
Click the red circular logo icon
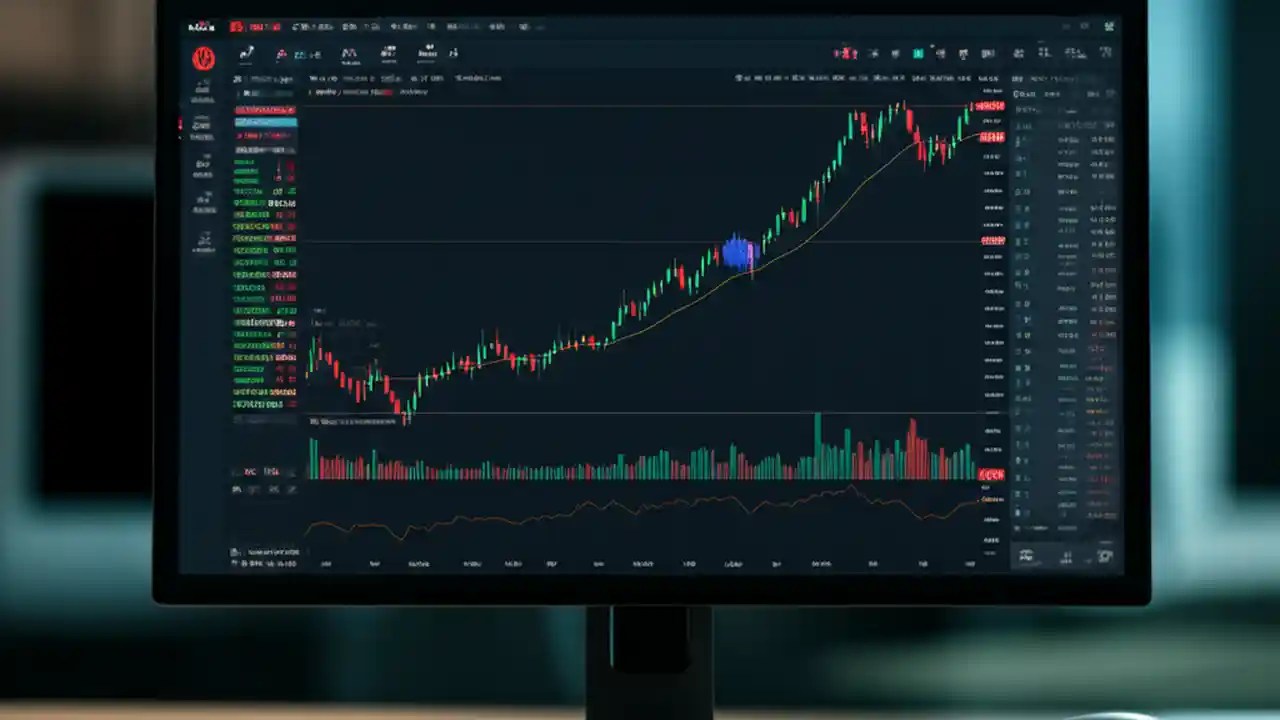203,58
